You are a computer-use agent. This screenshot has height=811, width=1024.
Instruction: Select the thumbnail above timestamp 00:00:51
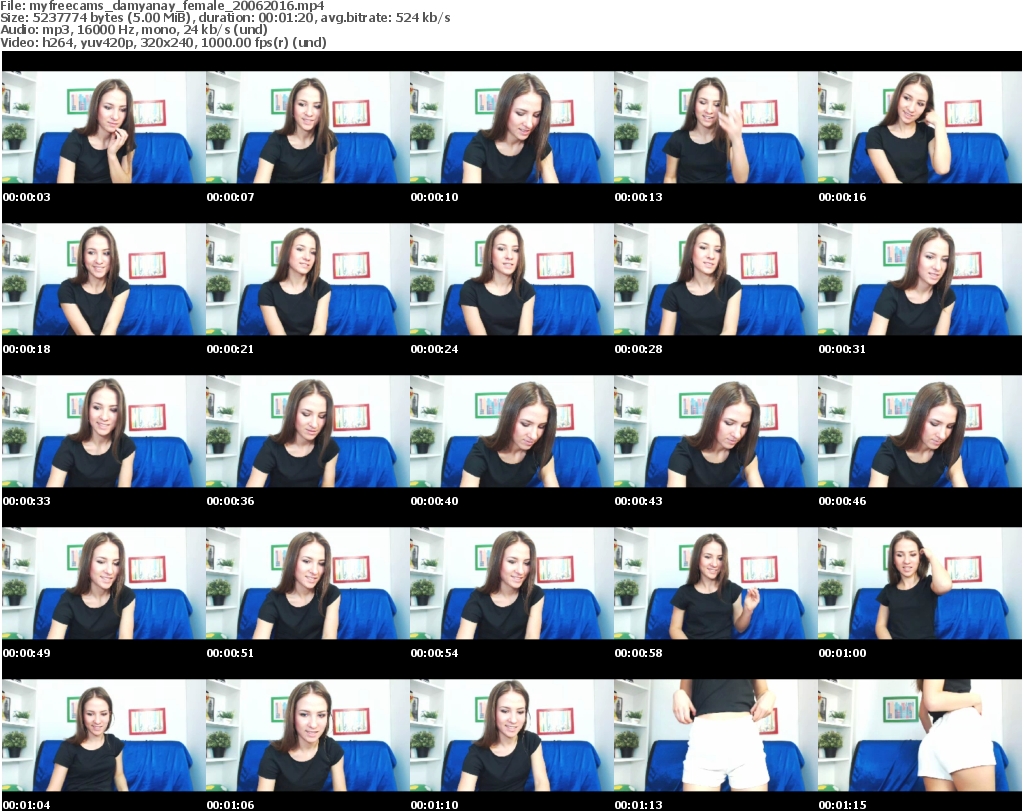pos(308,584)
